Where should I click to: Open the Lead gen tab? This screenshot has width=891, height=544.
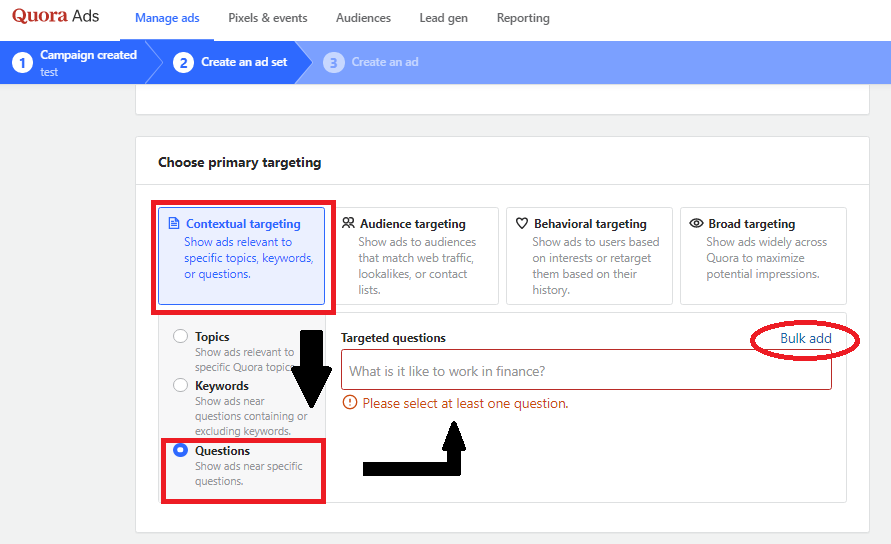point(443,18)
